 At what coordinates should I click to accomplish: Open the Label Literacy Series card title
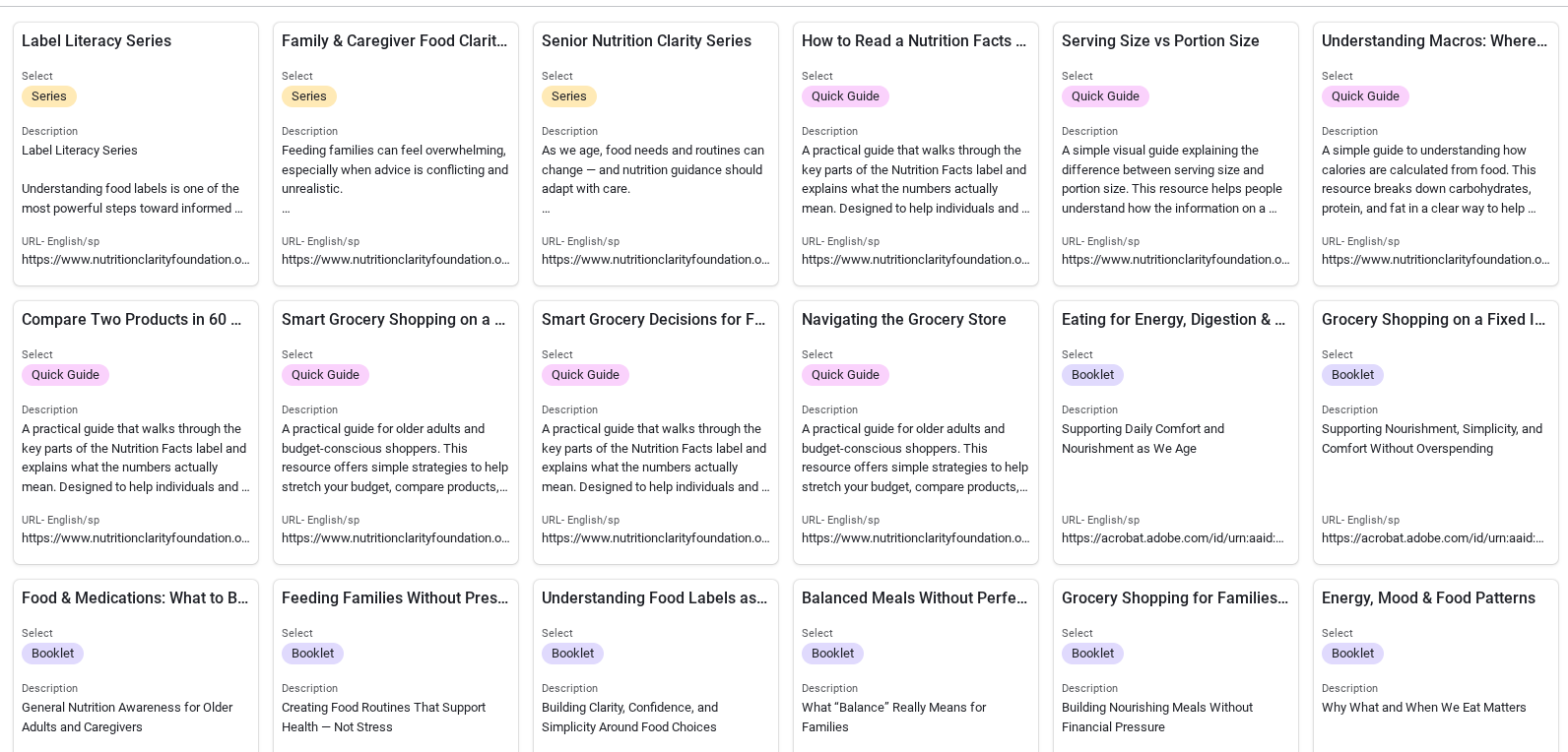[x=97, y=41]
